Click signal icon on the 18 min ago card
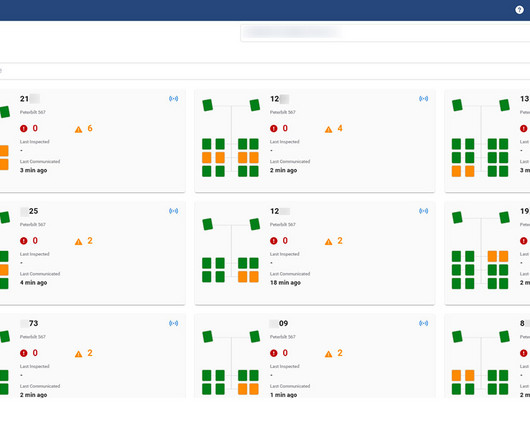 pyautogui.click(x=424, y=211)
